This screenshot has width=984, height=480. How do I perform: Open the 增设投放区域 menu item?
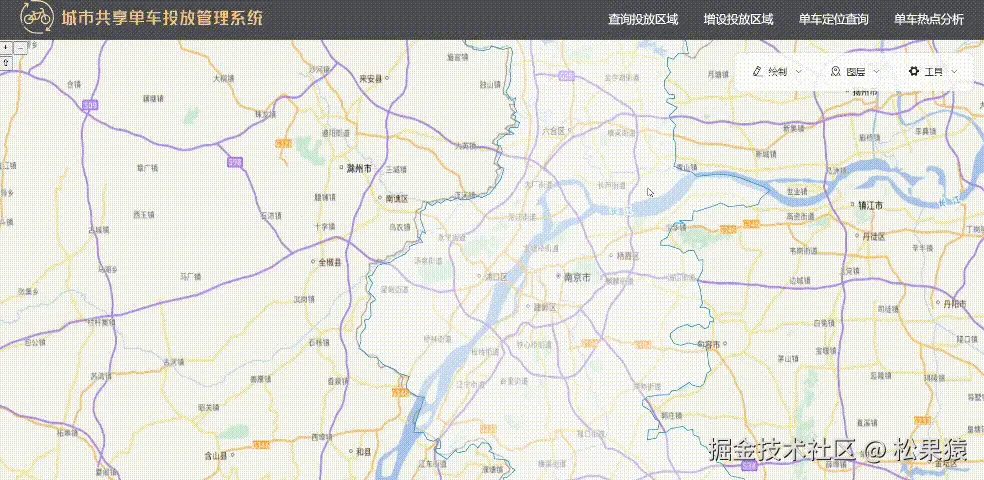(x=738, y=19)
